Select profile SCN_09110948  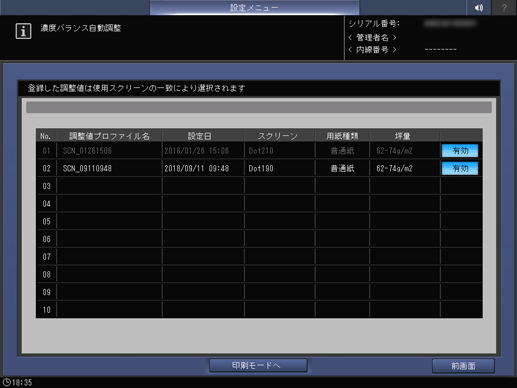(x=87, y=169)
